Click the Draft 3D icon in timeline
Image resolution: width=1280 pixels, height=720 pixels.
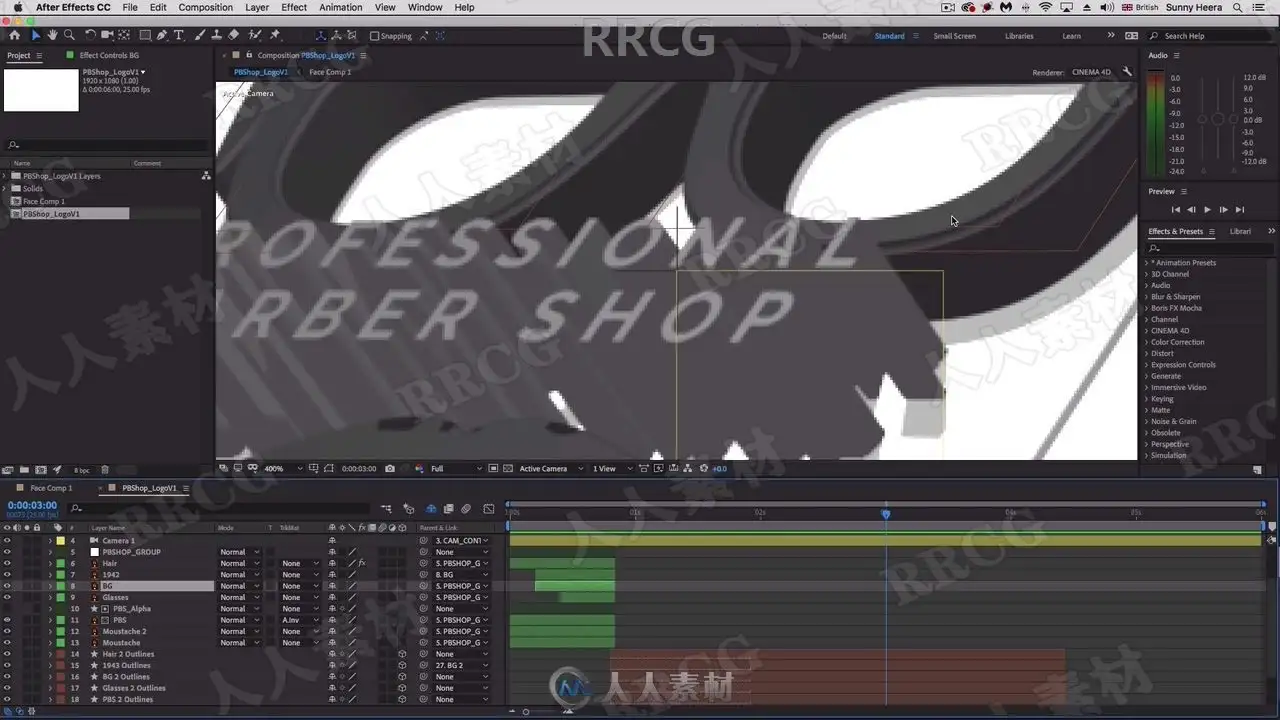click(408, 509)
